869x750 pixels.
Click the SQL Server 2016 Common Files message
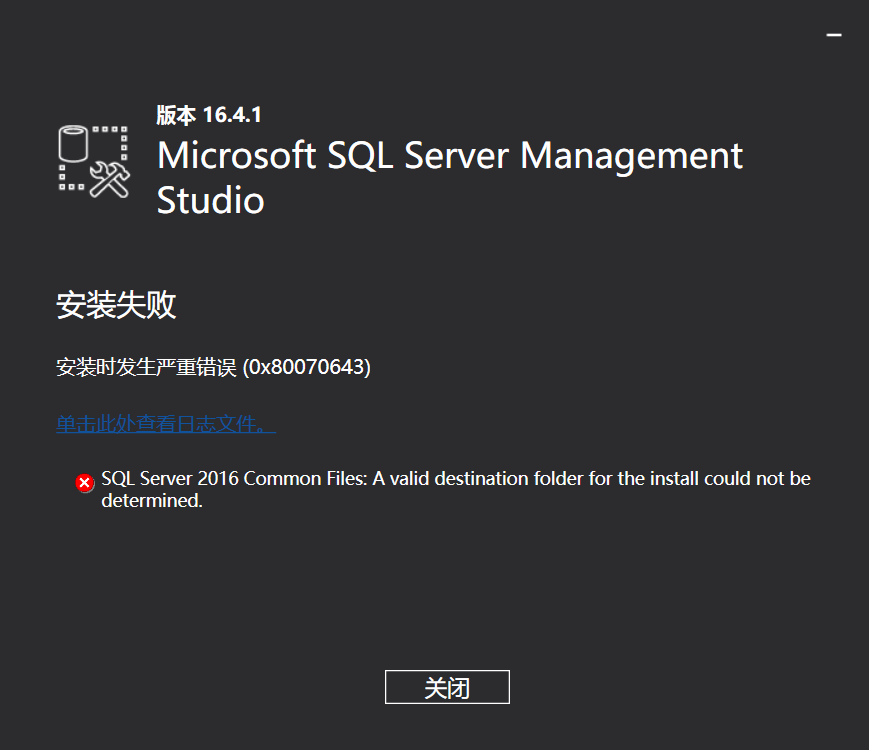pos(456,489)
